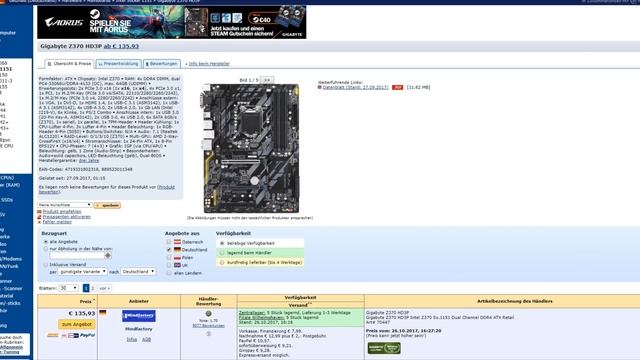Click the PayPal payment icon
Screen dimensions: 640x360
click(87, 335)
